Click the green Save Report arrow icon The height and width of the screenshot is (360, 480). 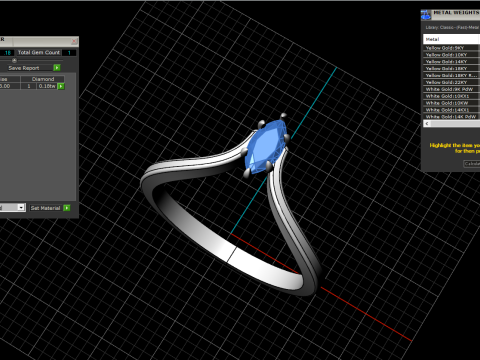57,68
